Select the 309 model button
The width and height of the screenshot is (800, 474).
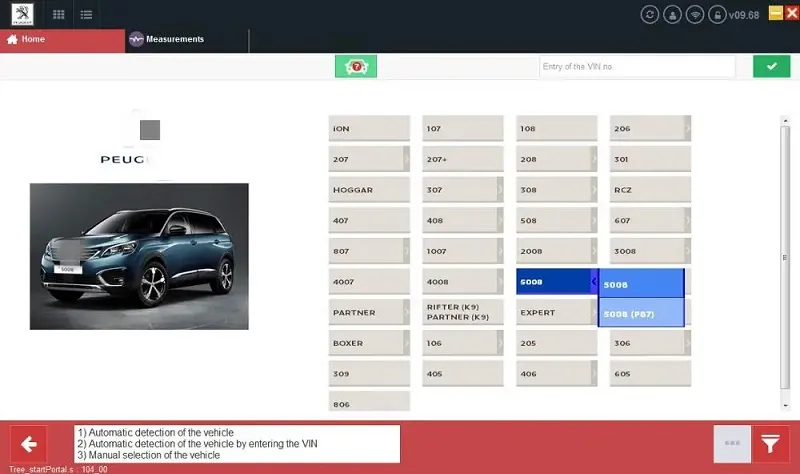coord(369,373)
